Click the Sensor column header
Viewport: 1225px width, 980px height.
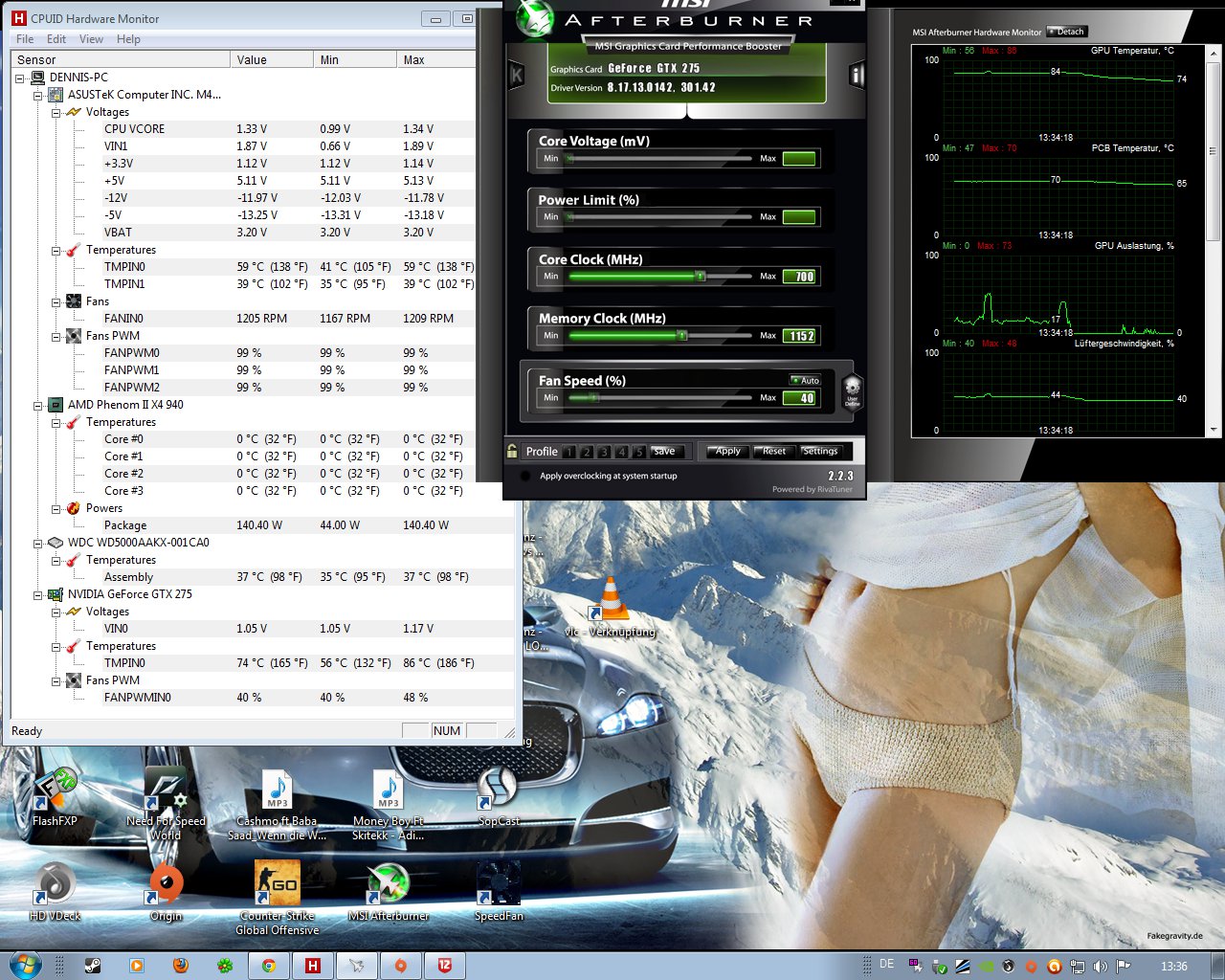click(x=121, y=59)
